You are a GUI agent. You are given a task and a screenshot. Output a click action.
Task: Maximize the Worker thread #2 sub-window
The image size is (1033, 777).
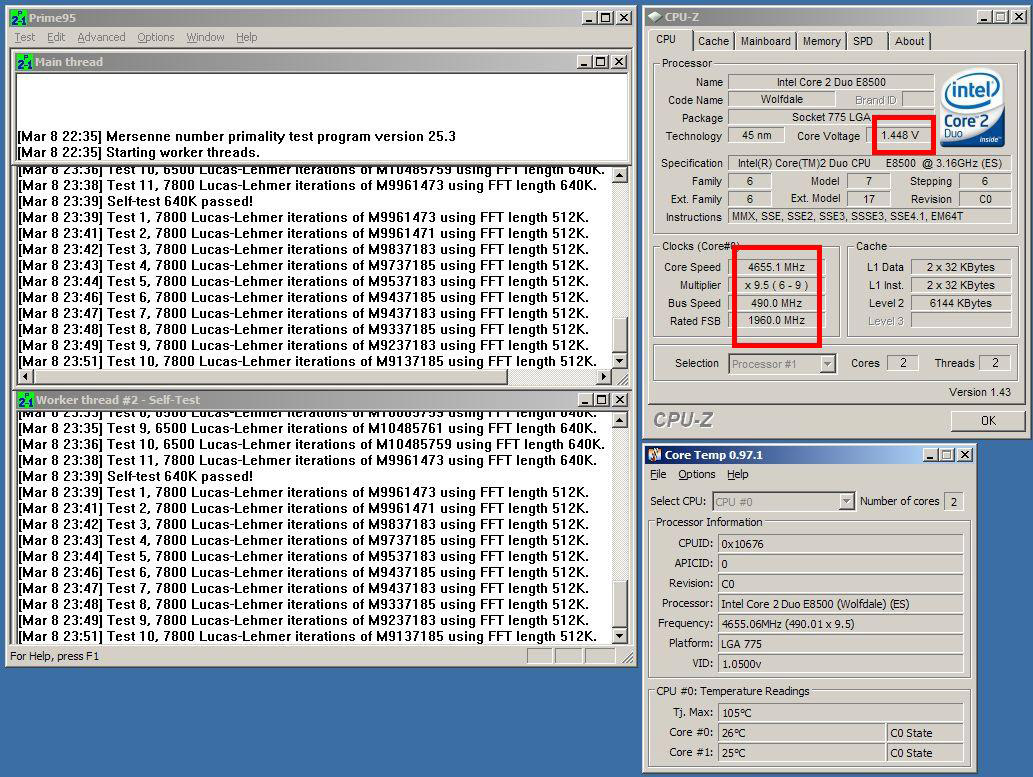click(601, 400)
